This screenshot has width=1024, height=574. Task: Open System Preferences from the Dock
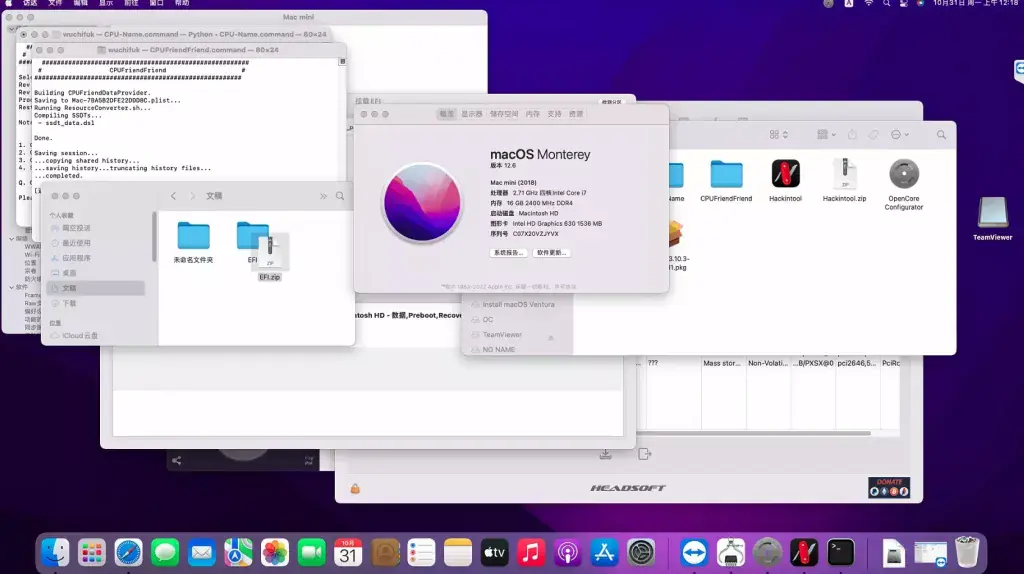641,553
